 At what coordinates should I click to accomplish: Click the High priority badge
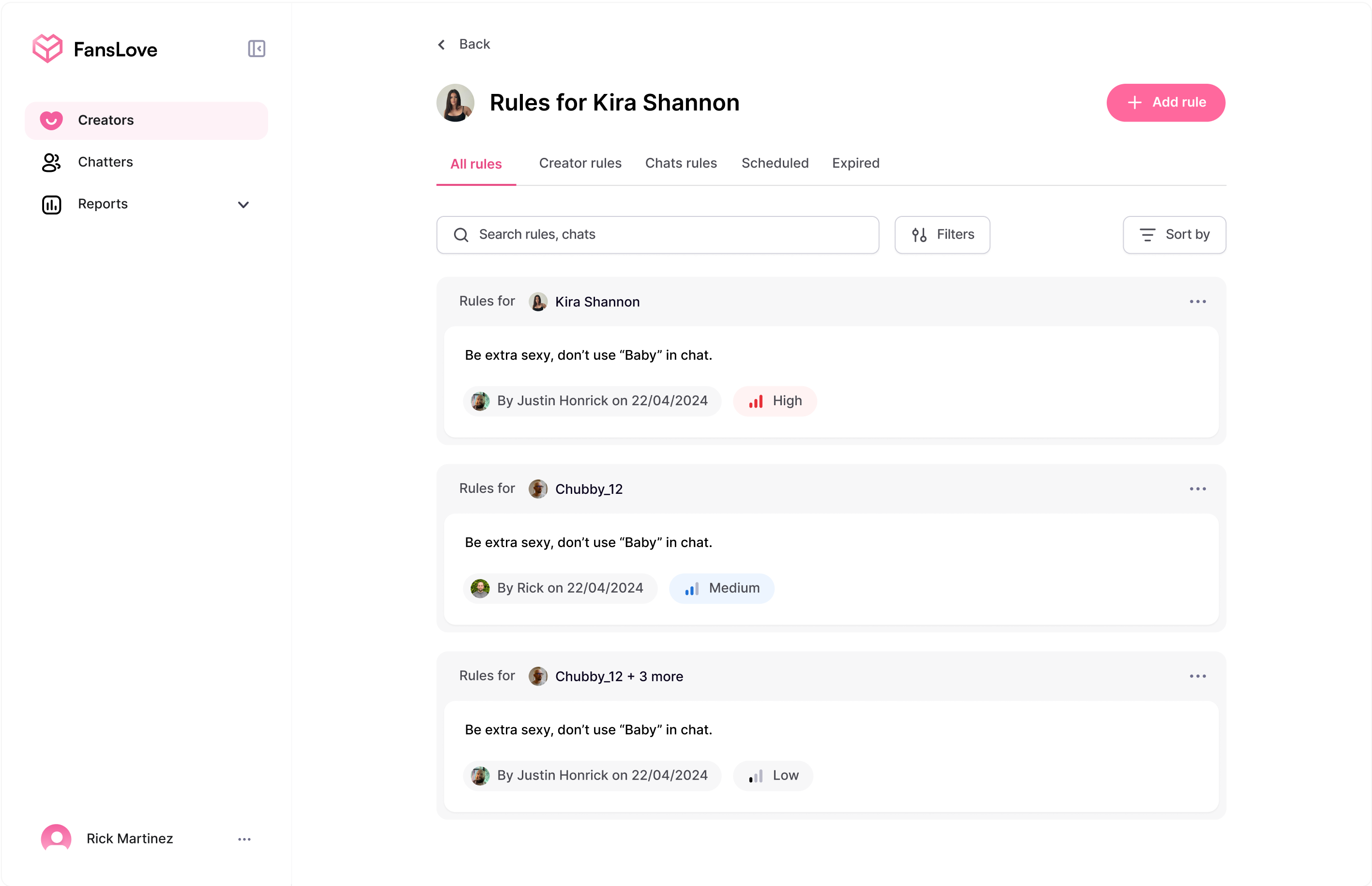point(774,401)
